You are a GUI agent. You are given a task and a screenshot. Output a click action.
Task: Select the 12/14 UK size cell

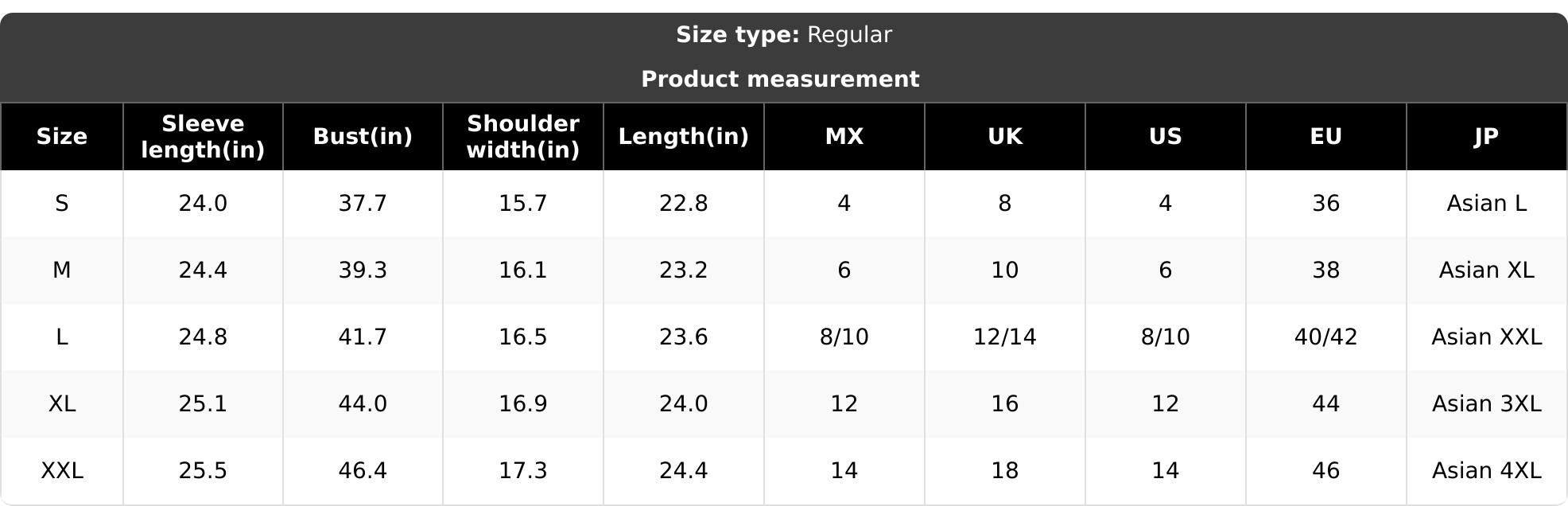(x=1005, y=337)
